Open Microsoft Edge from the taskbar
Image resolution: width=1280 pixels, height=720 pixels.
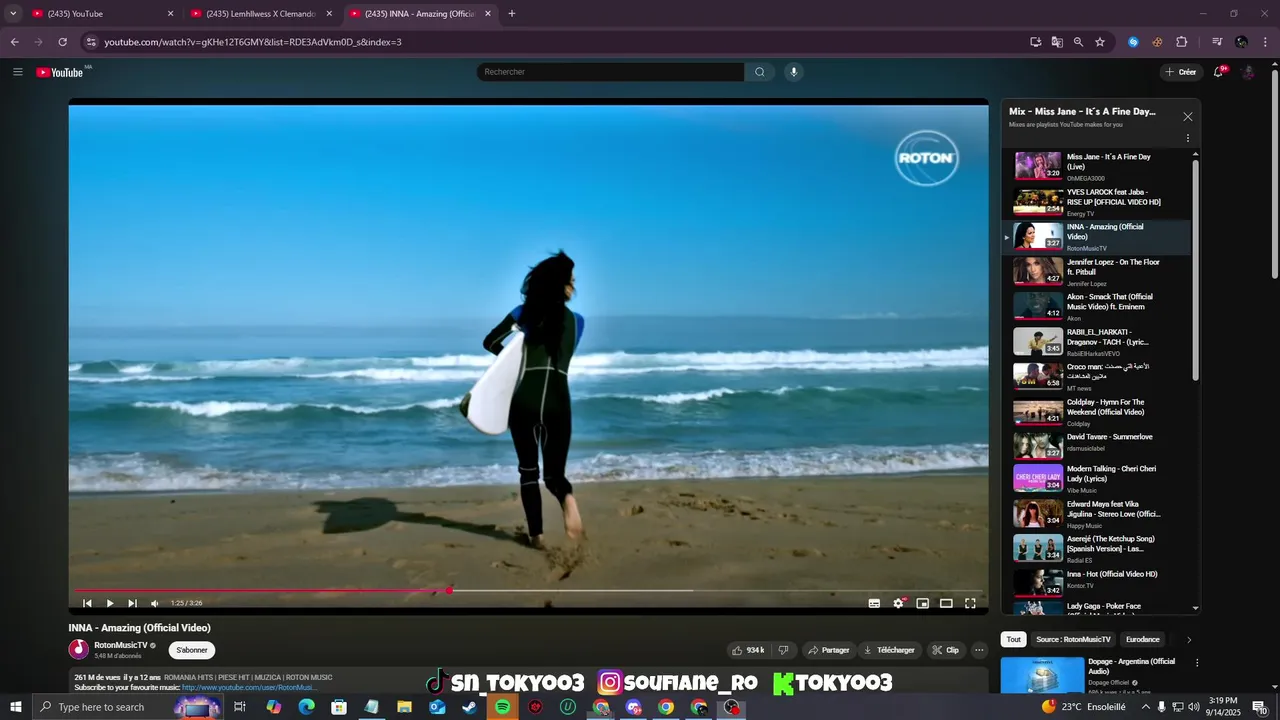(x=306, y=707)
